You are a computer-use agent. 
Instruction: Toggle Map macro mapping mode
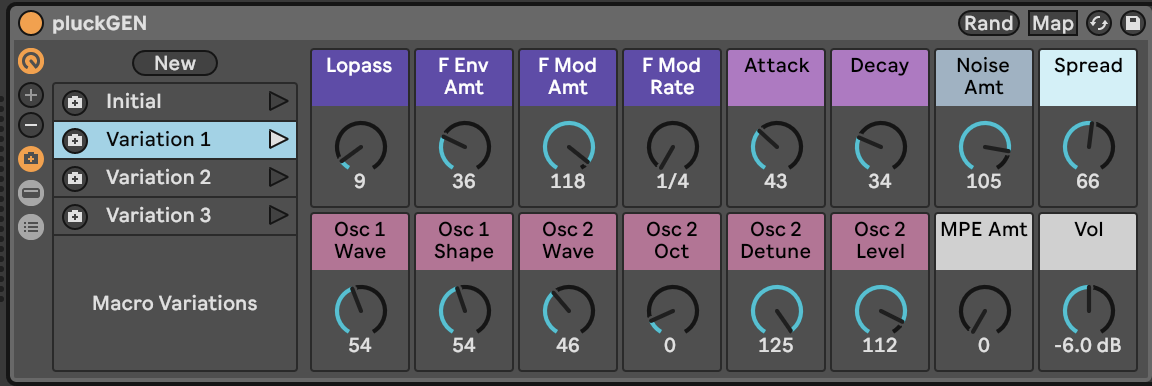[1053, 24]
